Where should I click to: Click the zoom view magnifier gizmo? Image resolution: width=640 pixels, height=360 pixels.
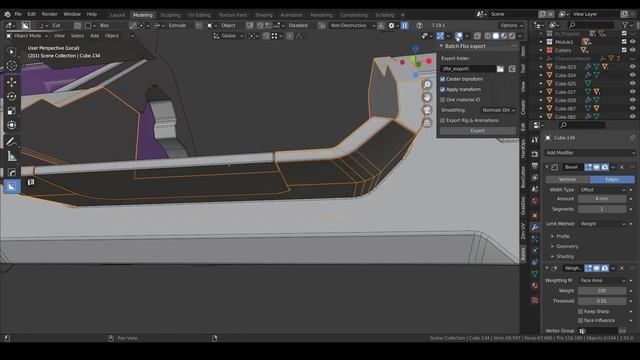427,84
